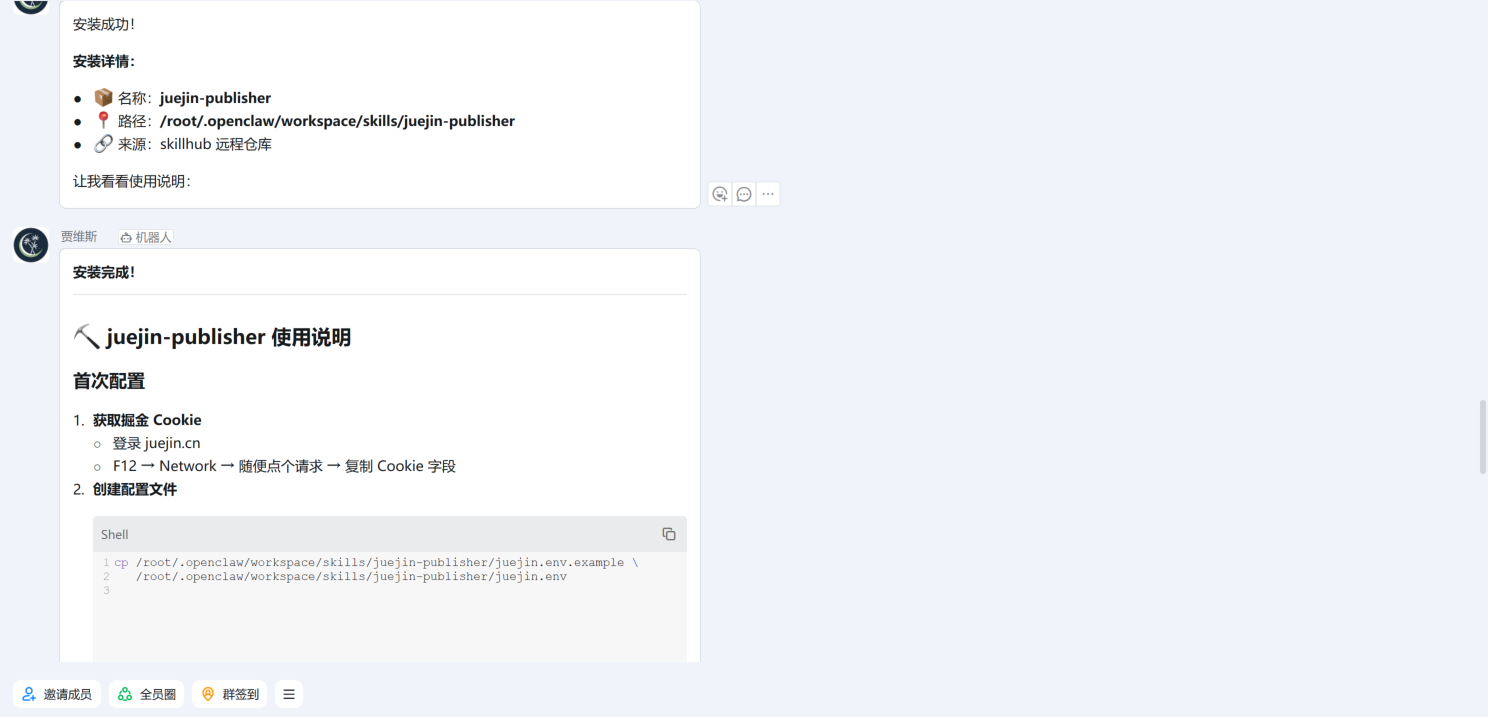Click 贾维斯's moon avatar
This screenshot has height=717, width=1488.
pyautogui.click(x=31, y=245)
